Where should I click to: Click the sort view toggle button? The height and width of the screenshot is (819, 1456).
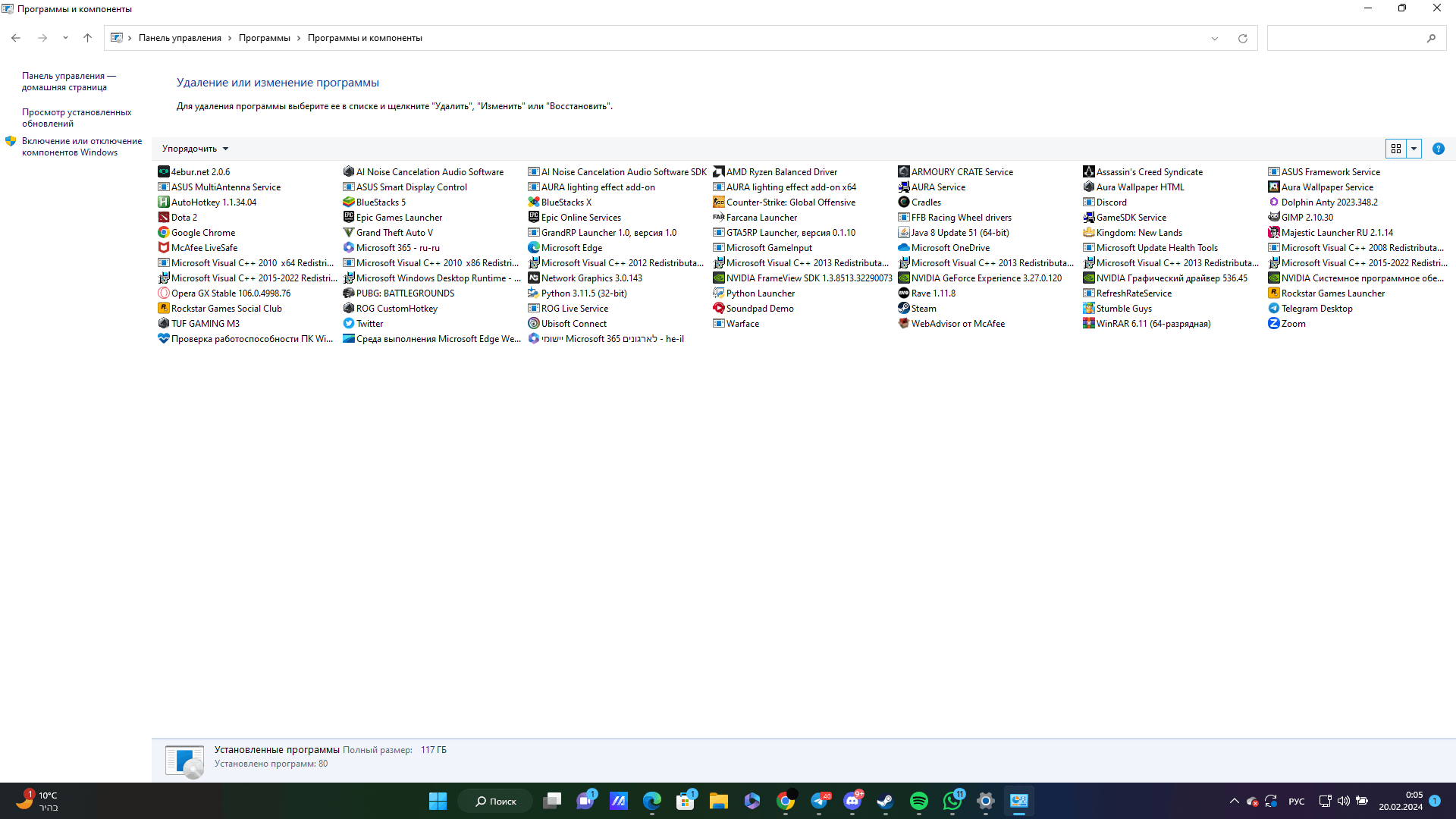(x=1414, y=148)
